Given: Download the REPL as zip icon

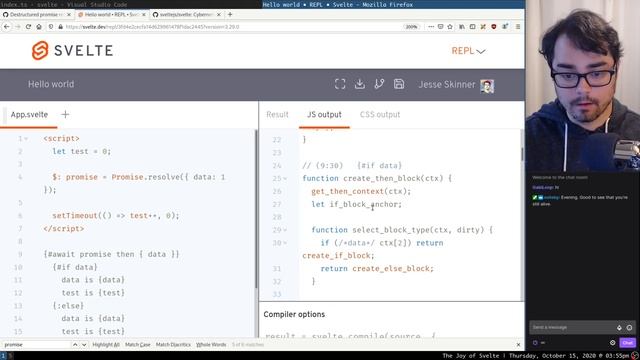Looking at the screenshot, I should 360,84.
